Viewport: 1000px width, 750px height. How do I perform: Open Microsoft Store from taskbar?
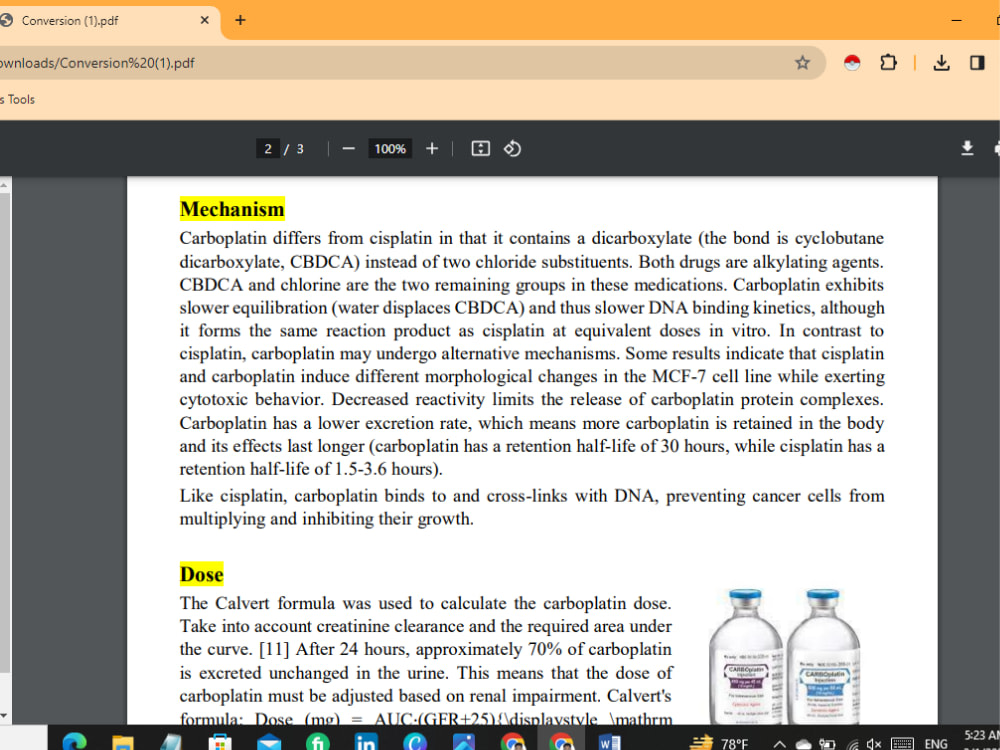click(220, 742)
